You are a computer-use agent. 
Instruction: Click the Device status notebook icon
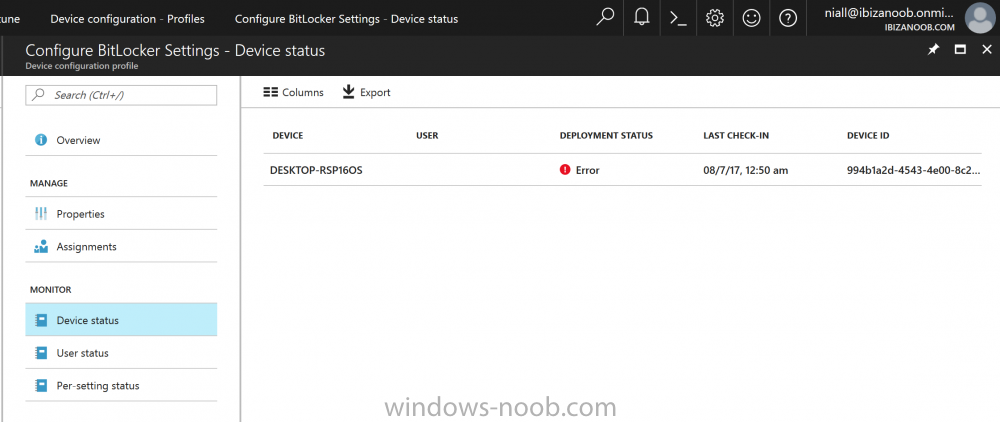point(41,320)
